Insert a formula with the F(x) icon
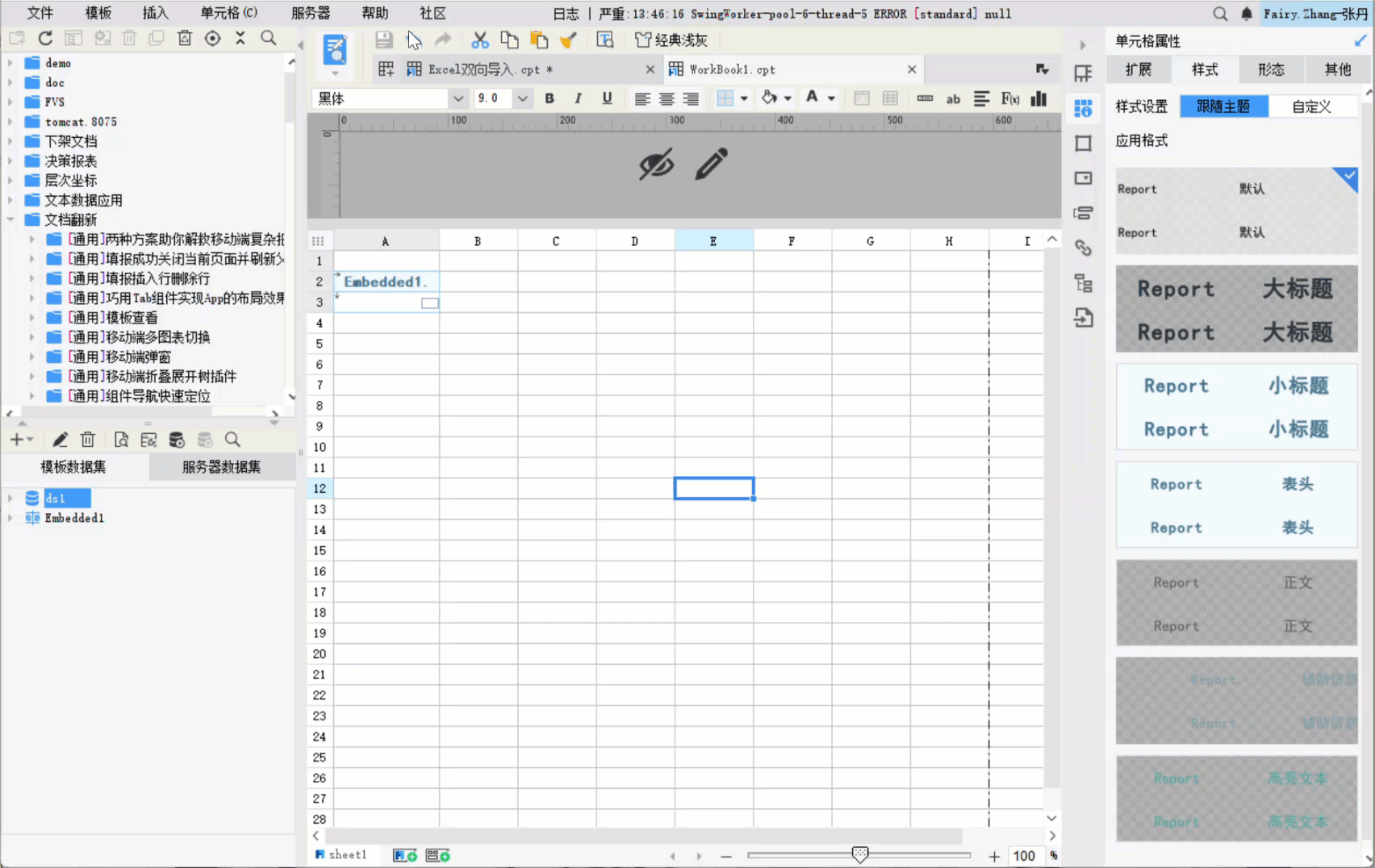The height and width of the screenshot is (868, 1375). 1009,98
